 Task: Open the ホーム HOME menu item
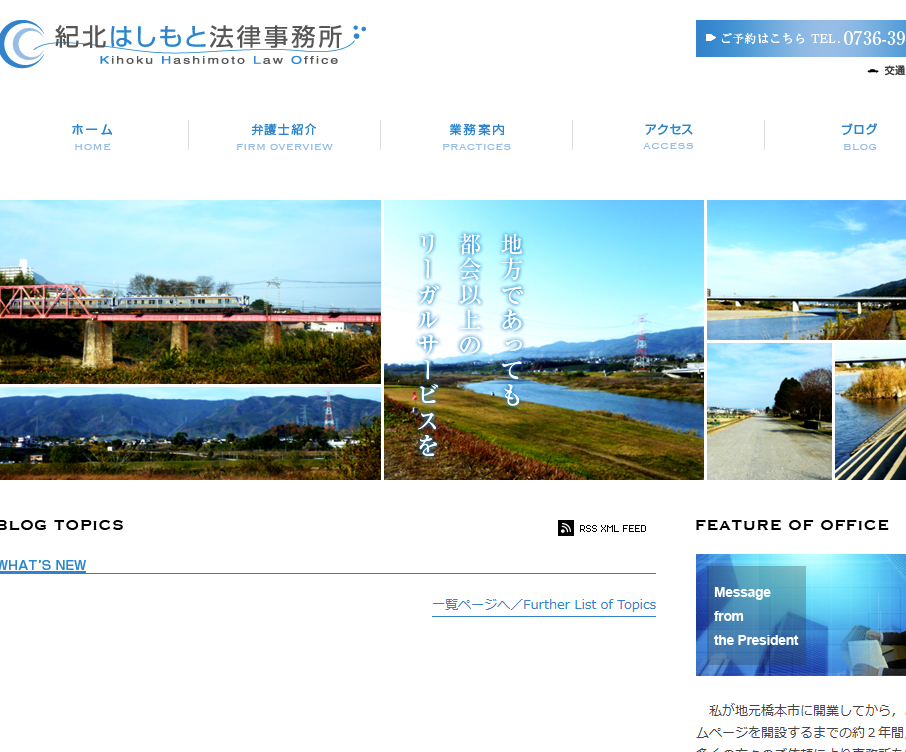pyautogui.click(x=92, y=137)
